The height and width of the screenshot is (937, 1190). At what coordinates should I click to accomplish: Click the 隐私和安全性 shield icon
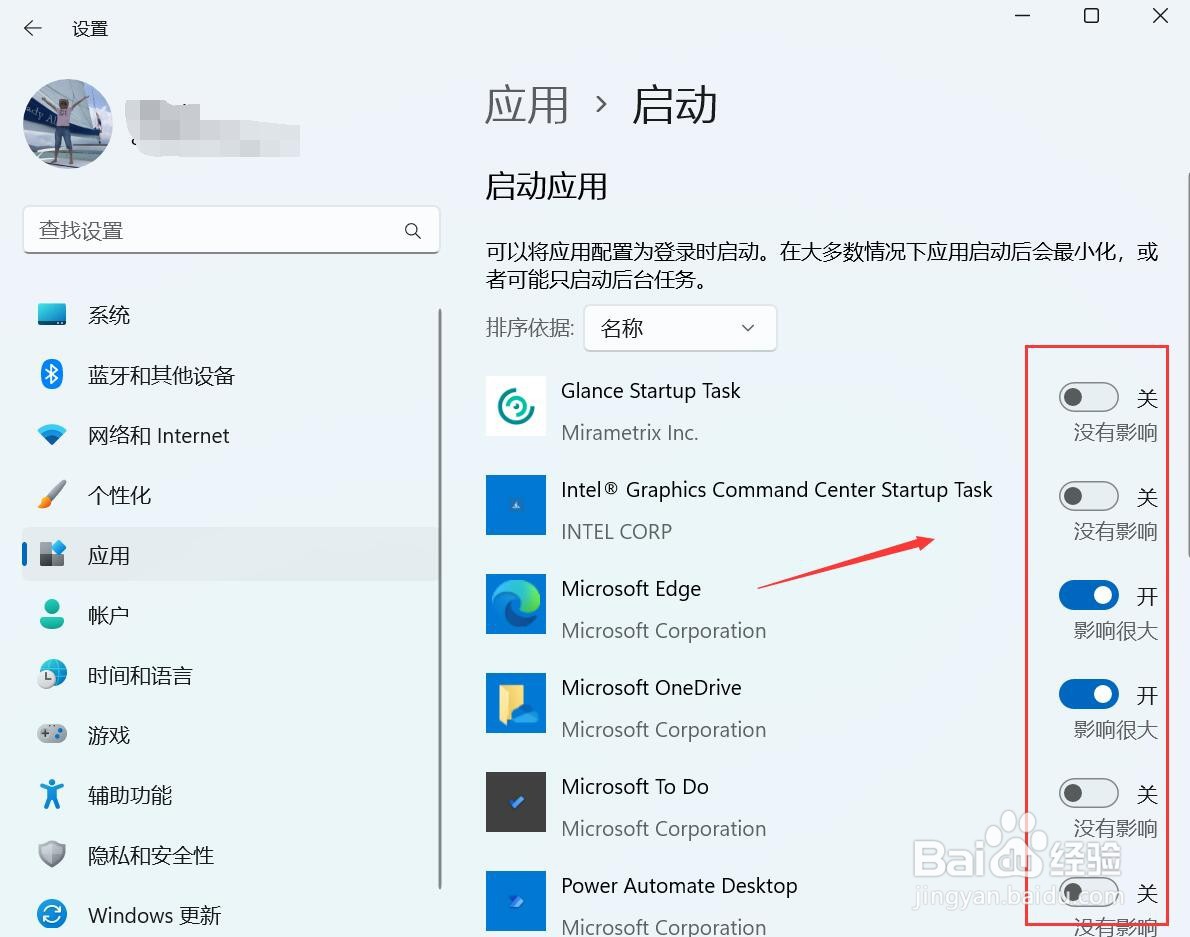52,854
